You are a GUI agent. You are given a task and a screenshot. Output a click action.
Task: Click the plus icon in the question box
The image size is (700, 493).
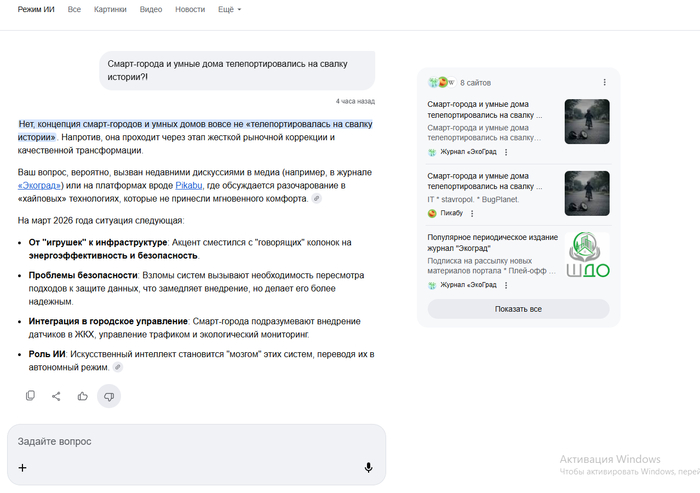click(22, 467)
